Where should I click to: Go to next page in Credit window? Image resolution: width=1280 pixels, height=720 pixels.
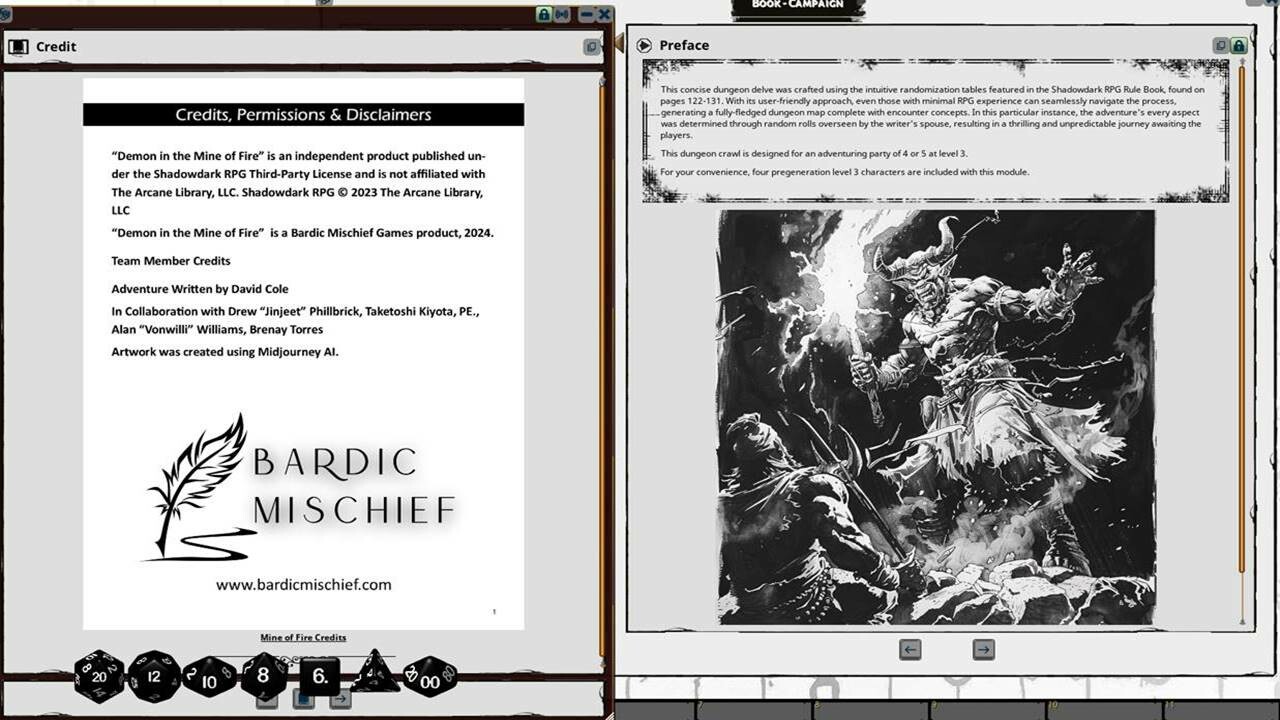(x=341, y=698)
